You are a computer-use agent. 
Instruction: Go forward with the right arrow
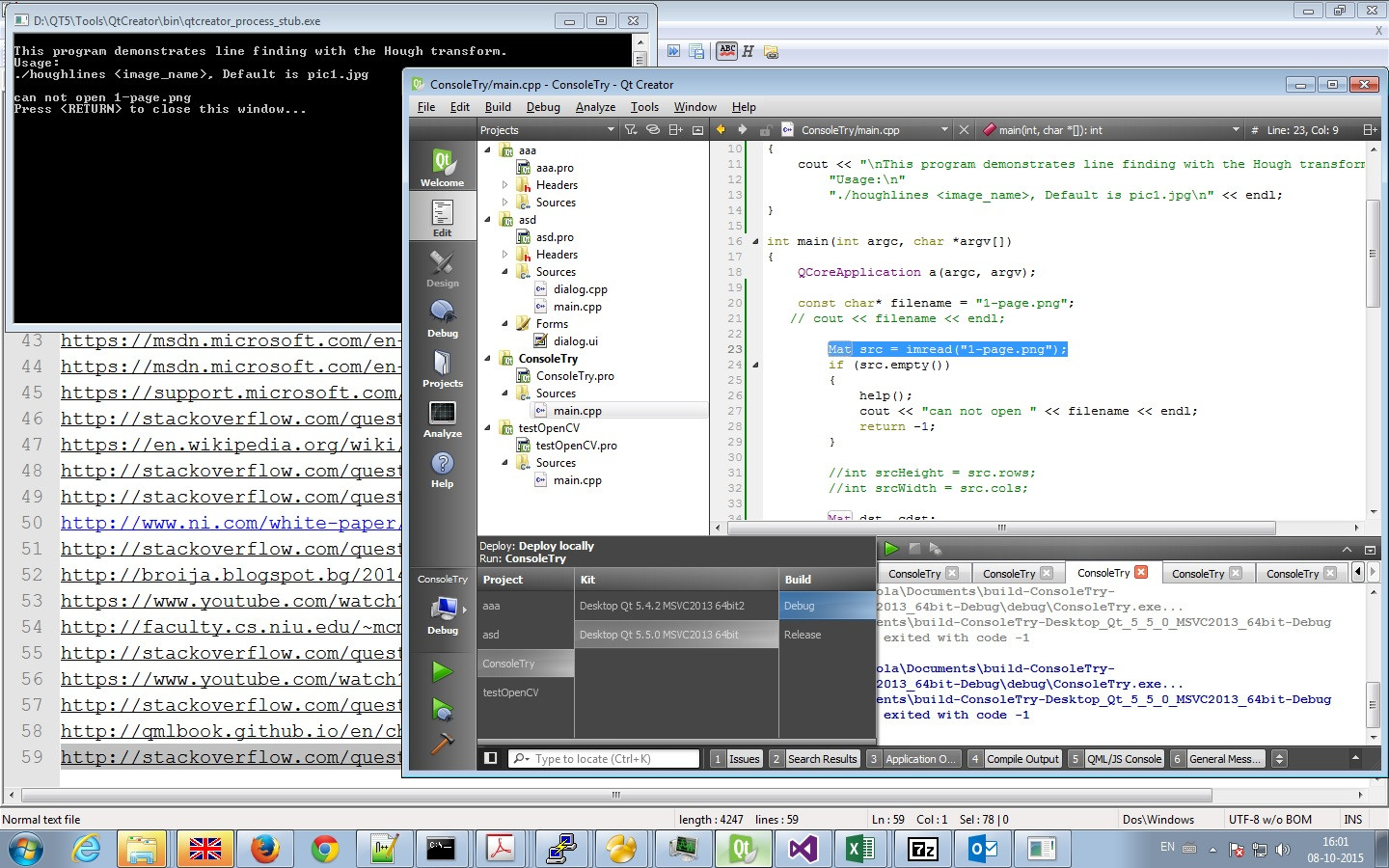tap(742, 129)
